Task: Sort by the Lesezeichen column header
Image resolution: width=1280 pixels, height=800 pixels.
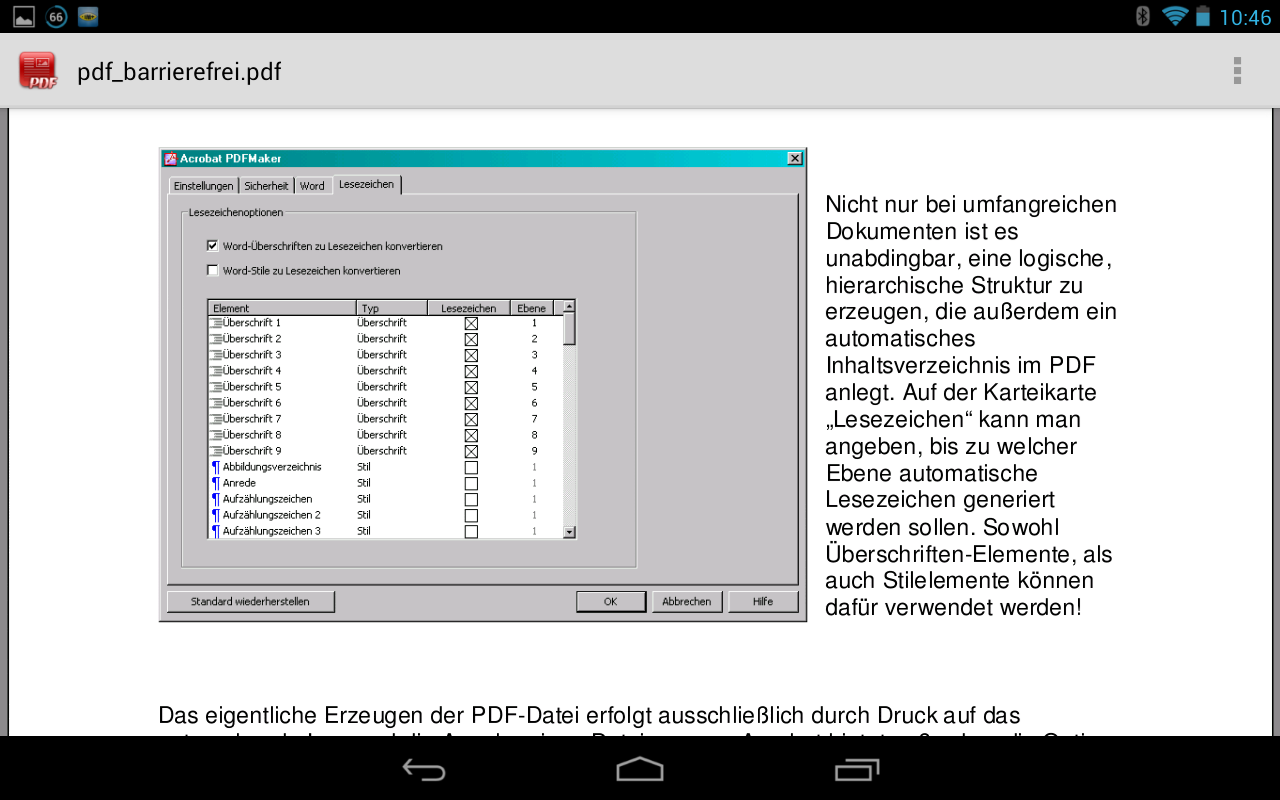Action: [x=469, y=308]
